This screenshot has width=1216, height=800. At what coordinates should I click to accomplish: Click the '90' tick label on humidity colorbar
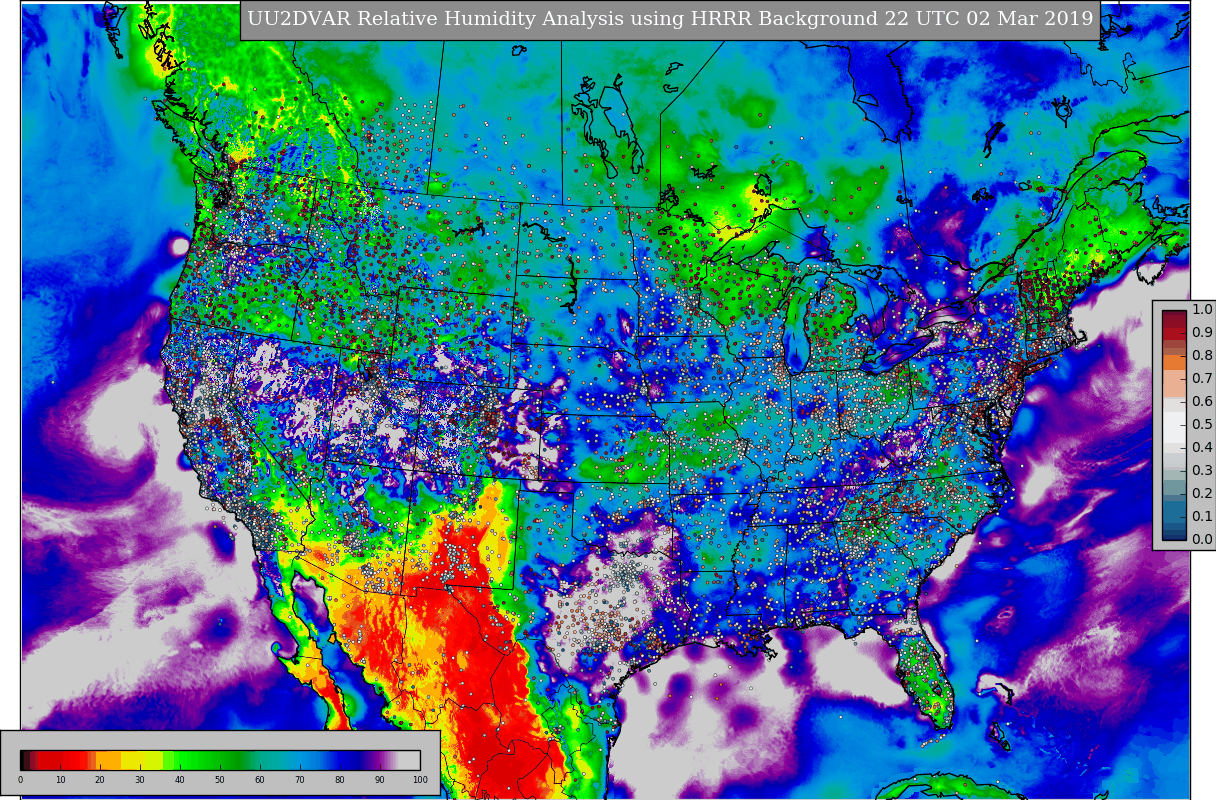click(380, 780)
